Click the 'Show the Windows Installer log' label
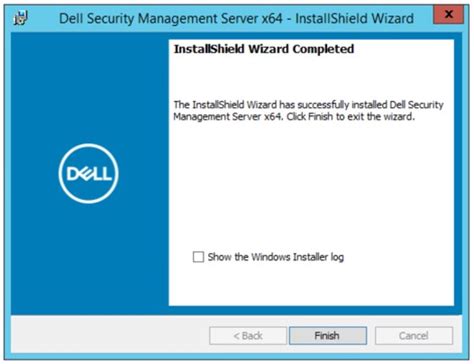The image size is (474, 364). click(276, 257)
